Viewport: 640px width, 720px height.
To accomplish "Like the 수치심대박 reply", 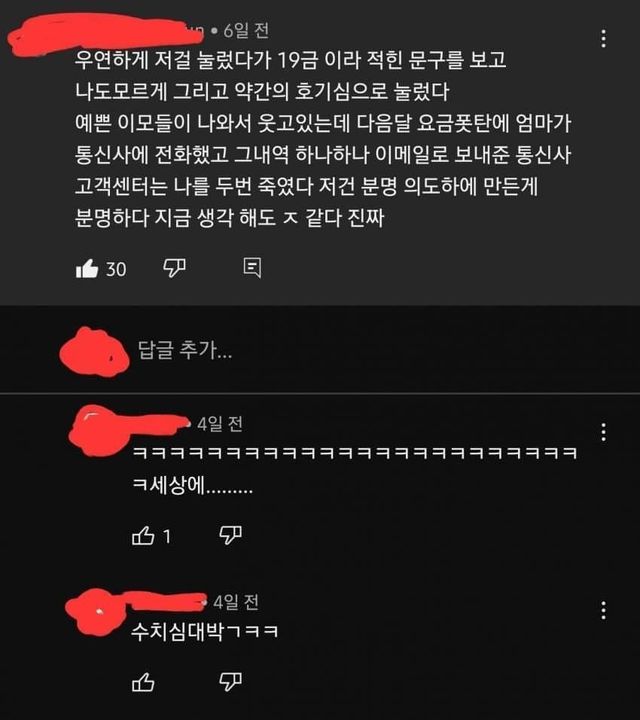I will point(143,682).
